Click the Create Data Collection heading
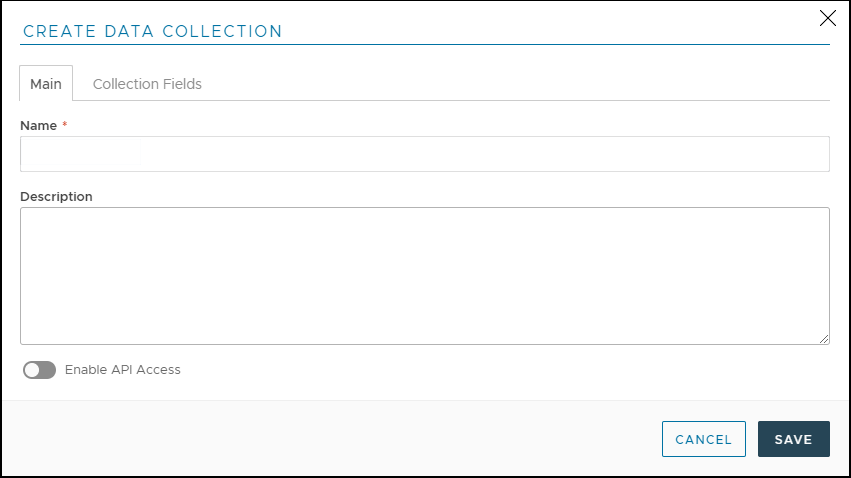This screenshot has width=851, height=478. pyautogui.click(x=152, y=31)
